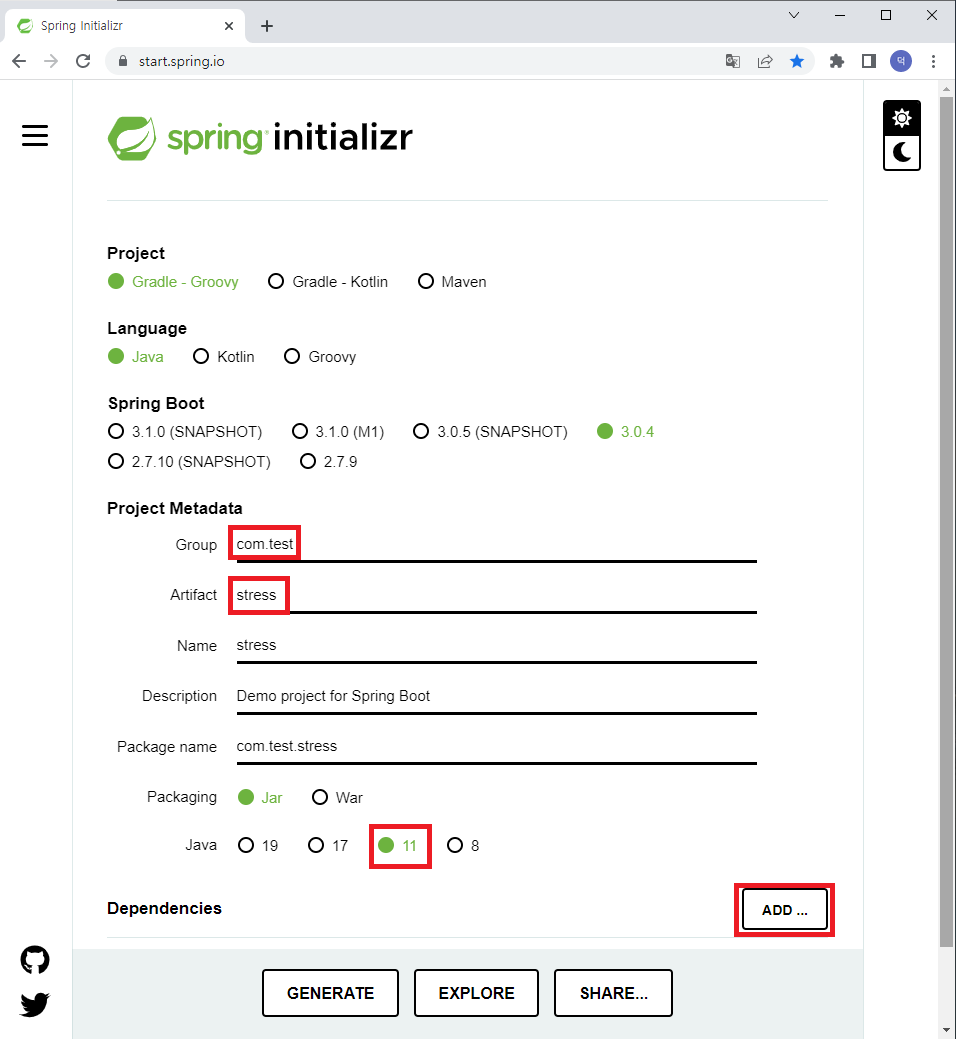Select War packaging

[x=337, y=797]
